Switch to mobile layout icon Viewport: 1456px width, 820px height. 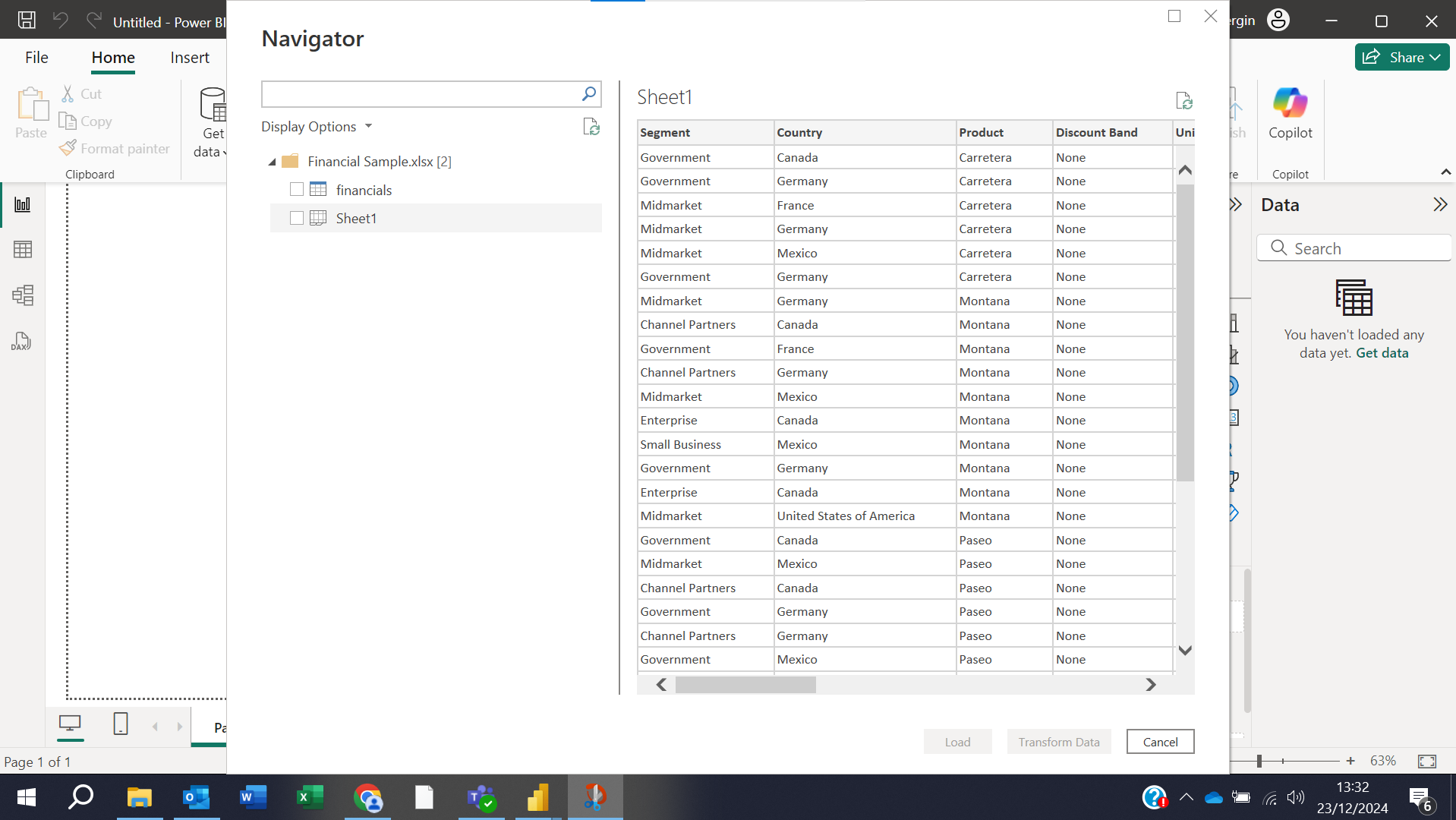click(121, 724)
